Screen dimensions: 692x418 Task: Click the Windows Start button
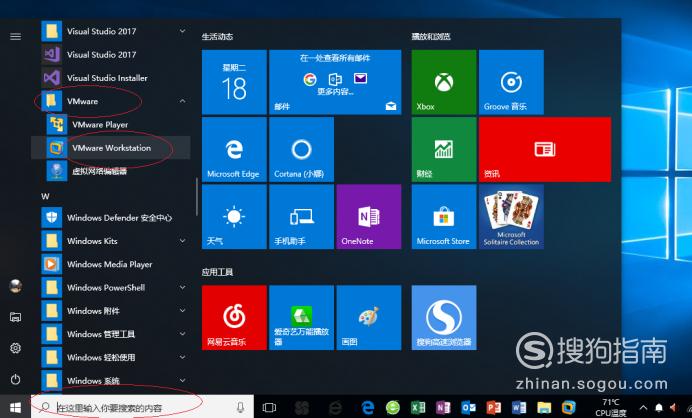point(15,407)
